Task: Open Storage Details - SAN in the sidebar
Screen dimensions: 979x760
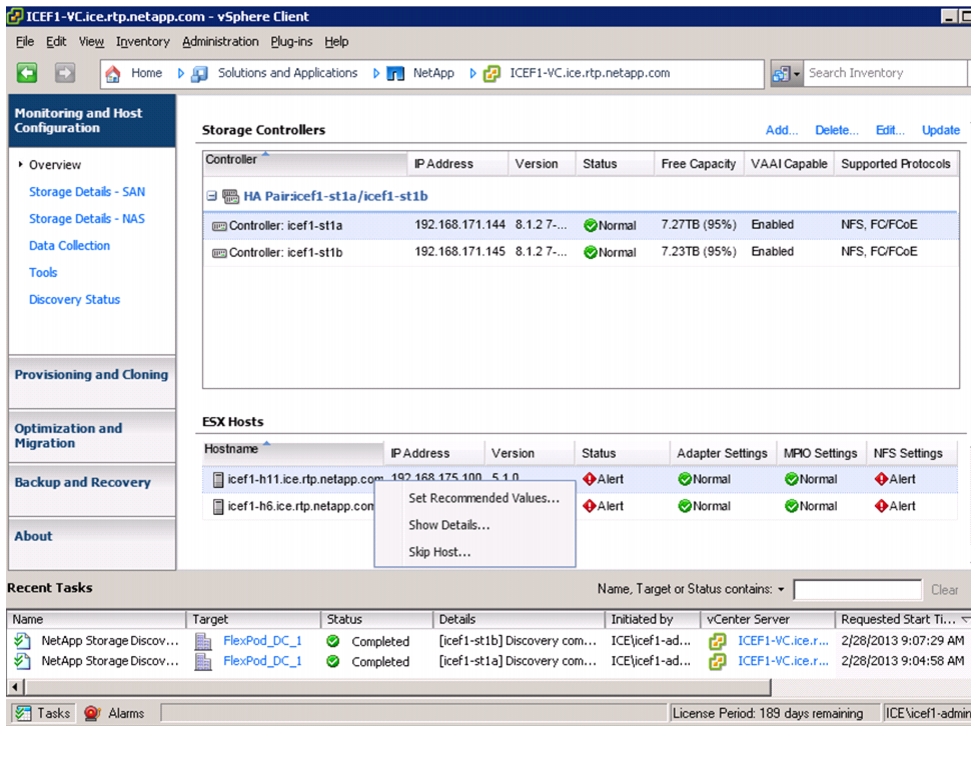Action: [x=87, y=192]
